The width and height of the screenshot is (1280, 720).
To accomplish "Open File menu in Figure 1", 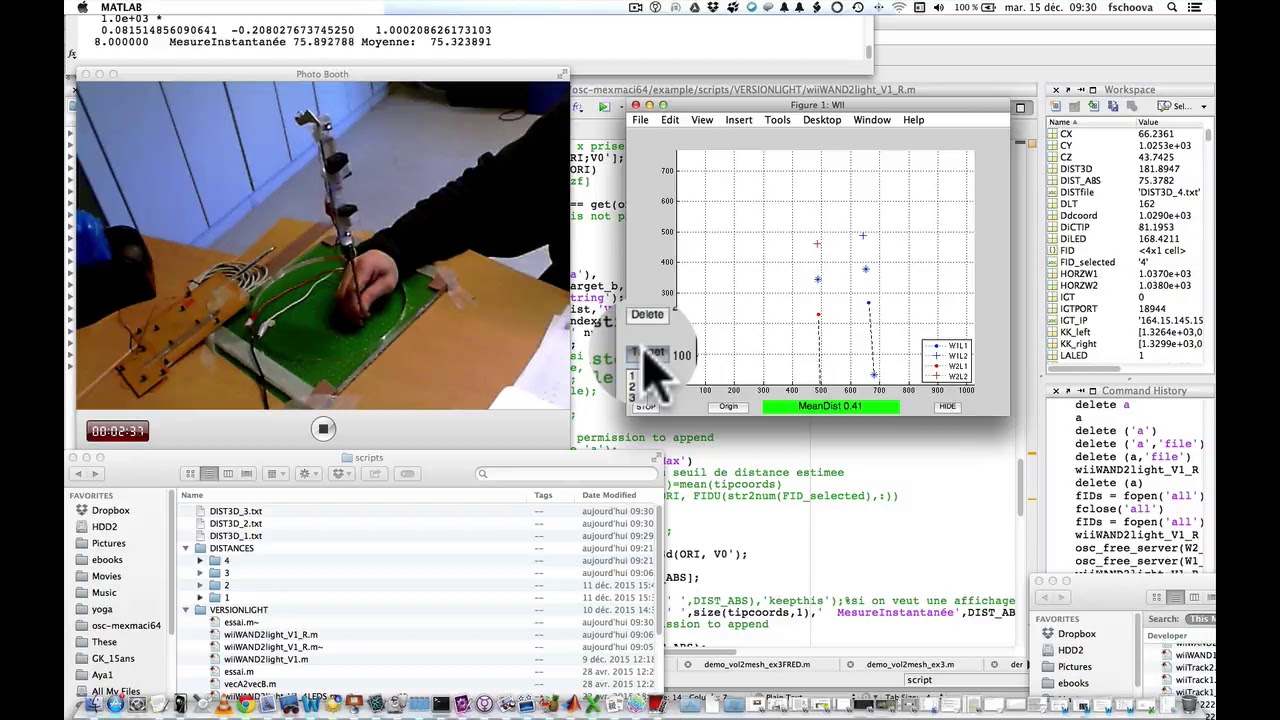I will (640, 120).
